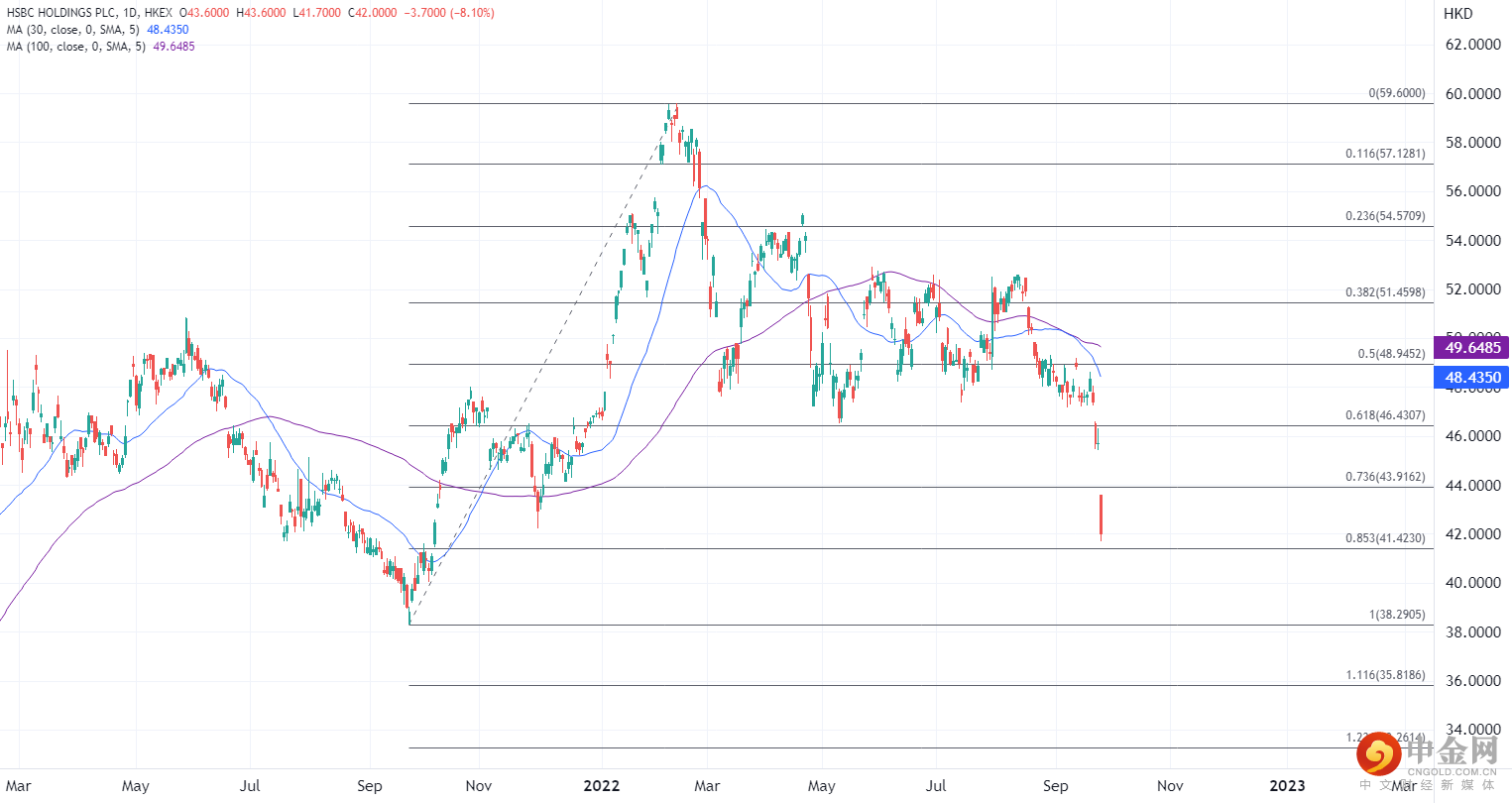Click the 58.0000 price axis label

[1472, 143]
